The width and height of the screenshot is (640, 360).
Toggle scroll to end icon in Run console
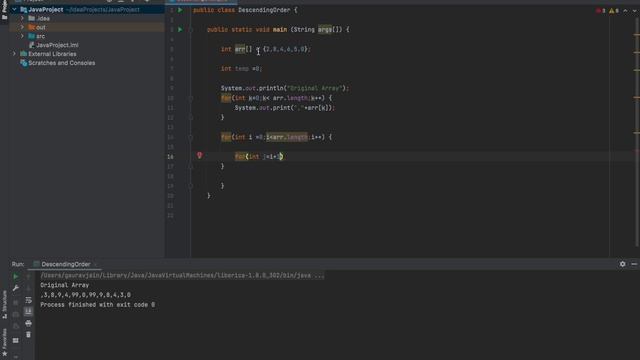point(28,312)
